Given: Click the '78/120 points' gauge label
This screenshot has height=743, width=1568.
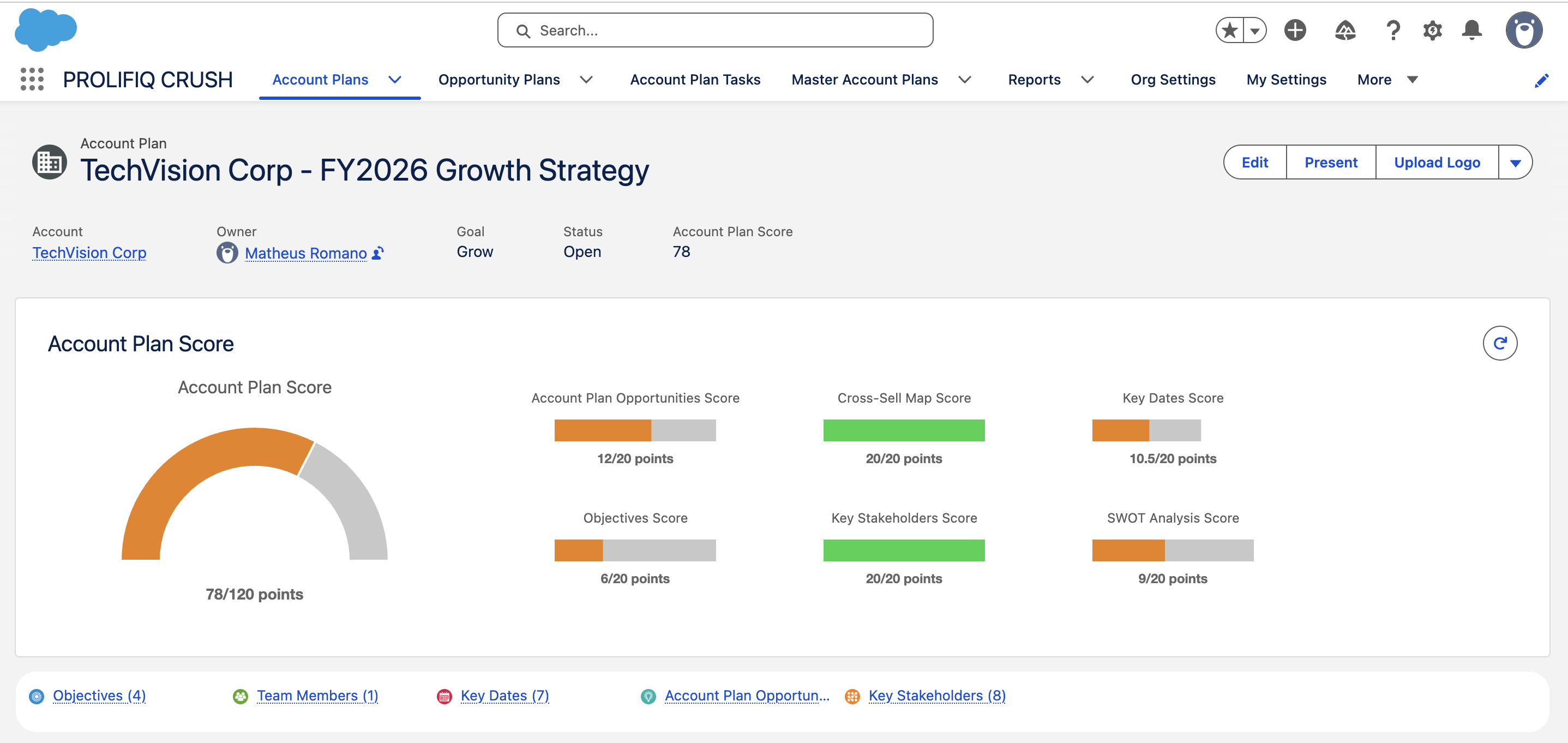Looking at the screenshot, I should click(255, 595).
